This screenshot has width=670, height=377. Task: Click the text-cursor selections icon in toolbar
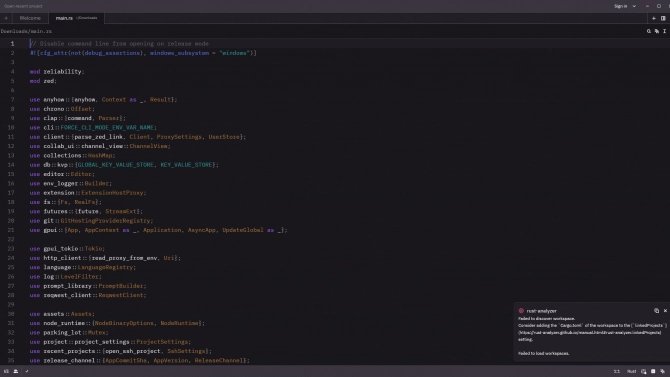click(x=664, y=31)
